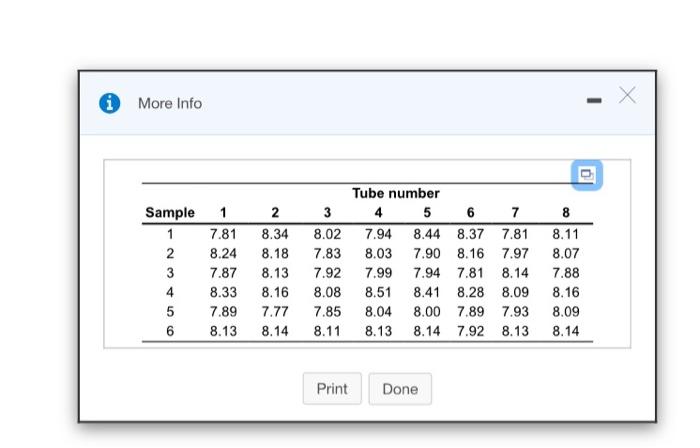Click the Sample column header

click(170, 212)
